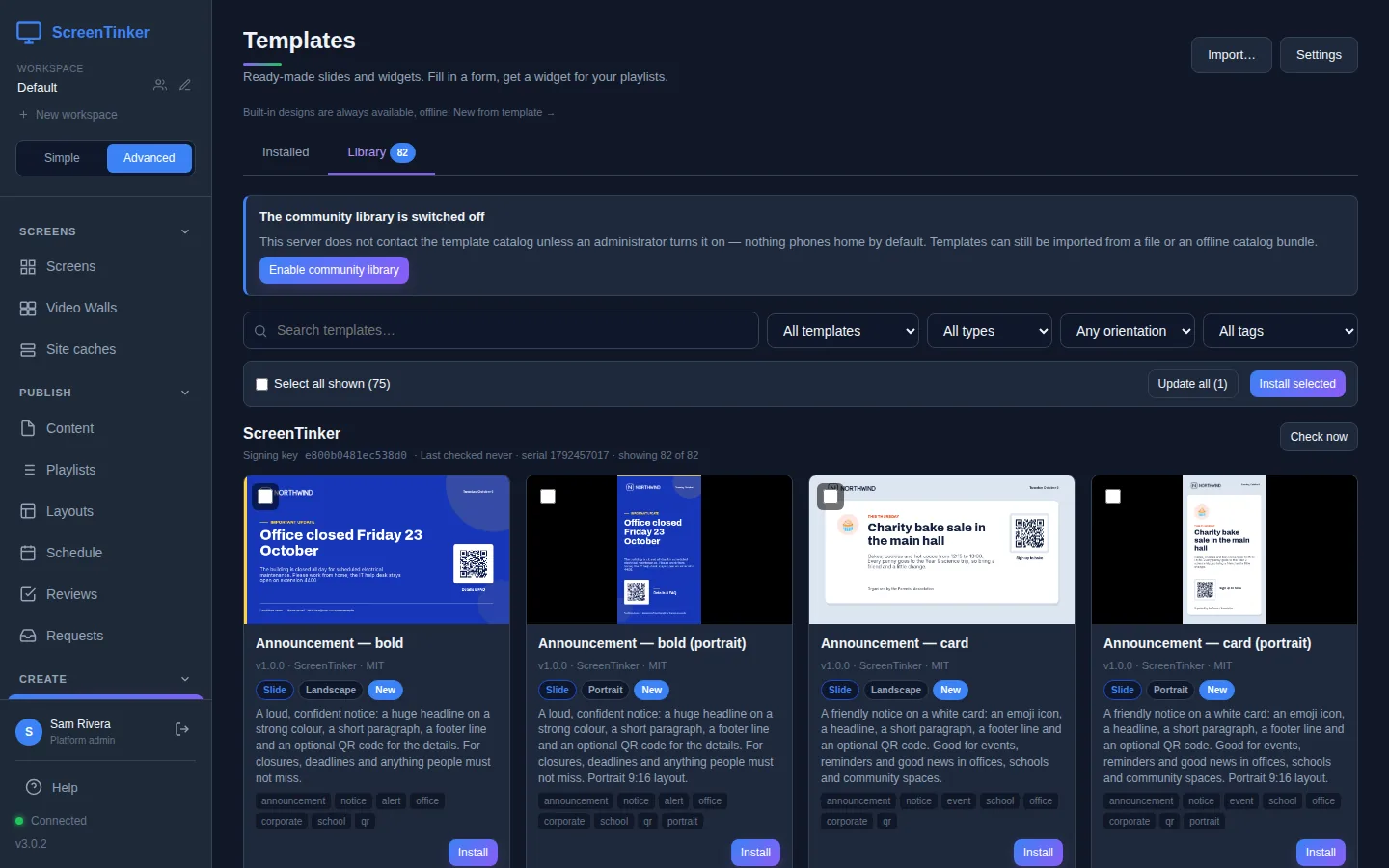Check the Announcement — card (portrait) checkbox
This screenshot has height=868, width=1389.
tap(1113, 497)
